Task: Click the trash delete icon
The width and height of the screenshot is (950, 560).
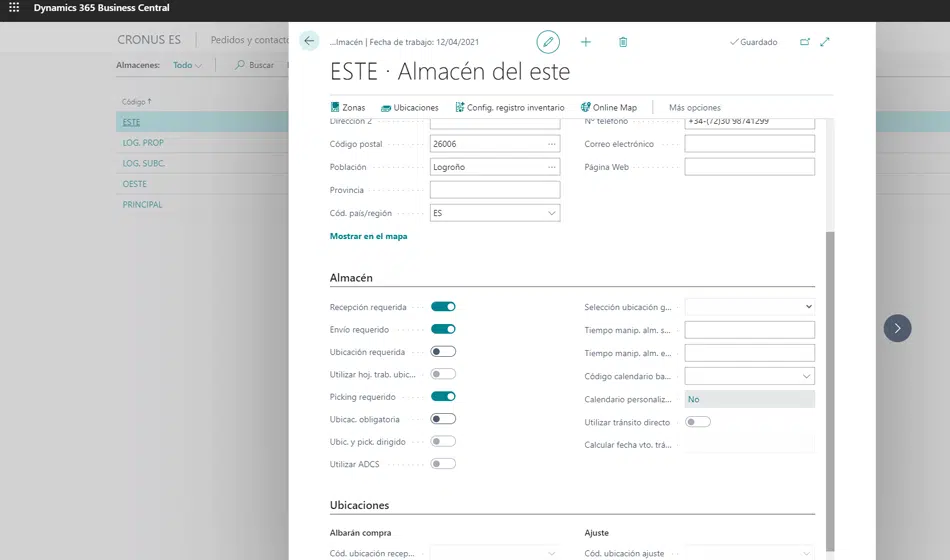Action: pos(623,42)
